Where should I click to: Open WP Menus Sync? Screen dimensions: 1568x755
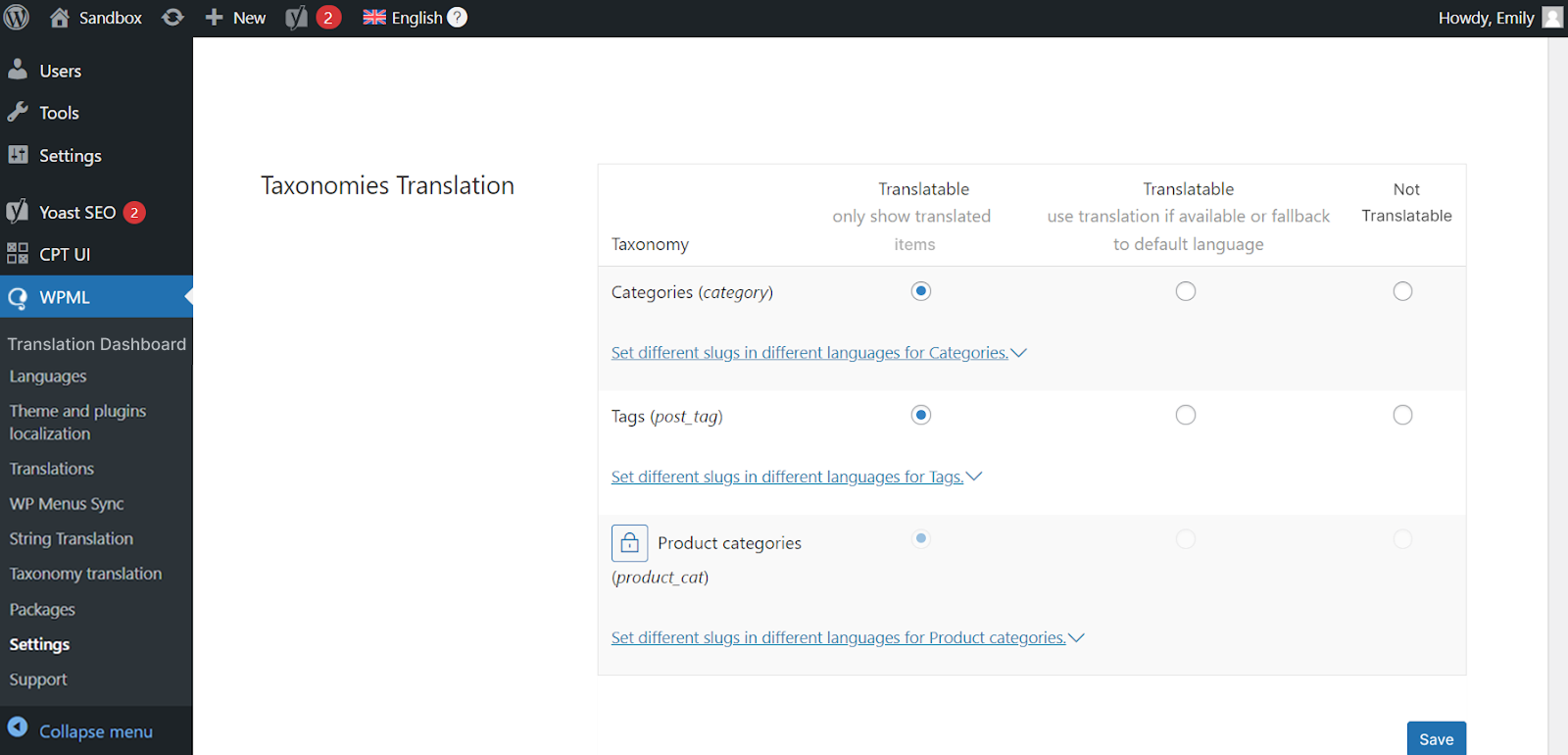point(67,504)
